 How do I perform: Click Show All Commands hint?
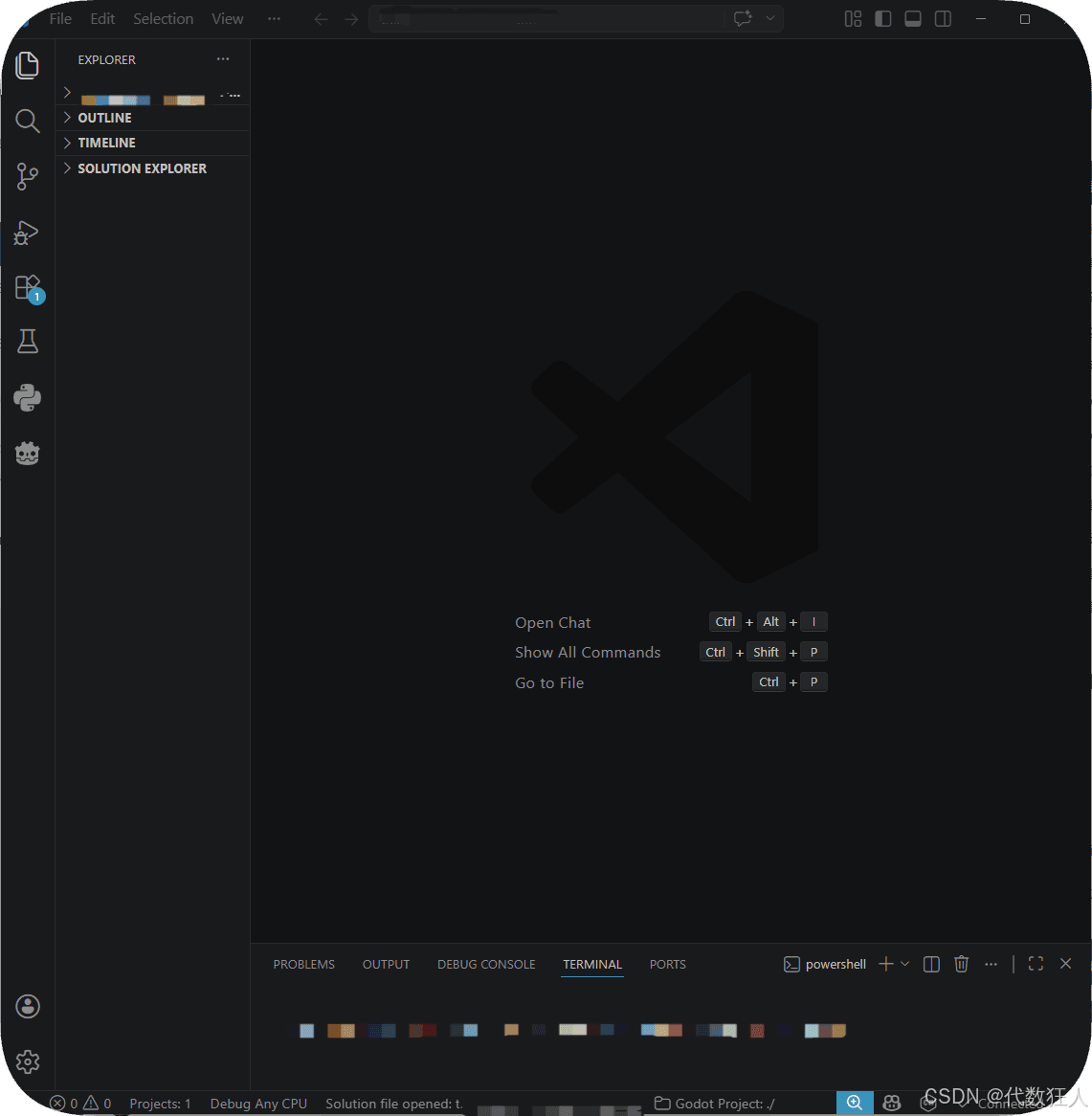[588, 653]
